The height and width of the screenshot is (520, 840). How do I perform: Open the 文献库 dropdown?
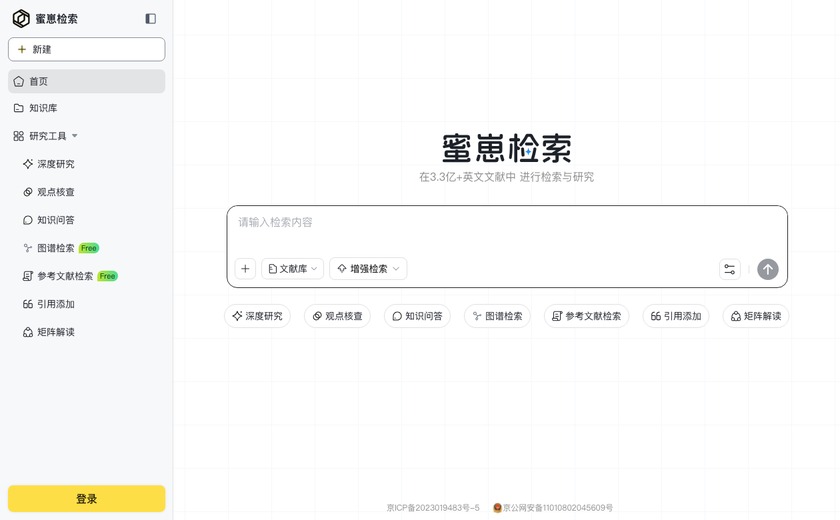coord(292,269)
